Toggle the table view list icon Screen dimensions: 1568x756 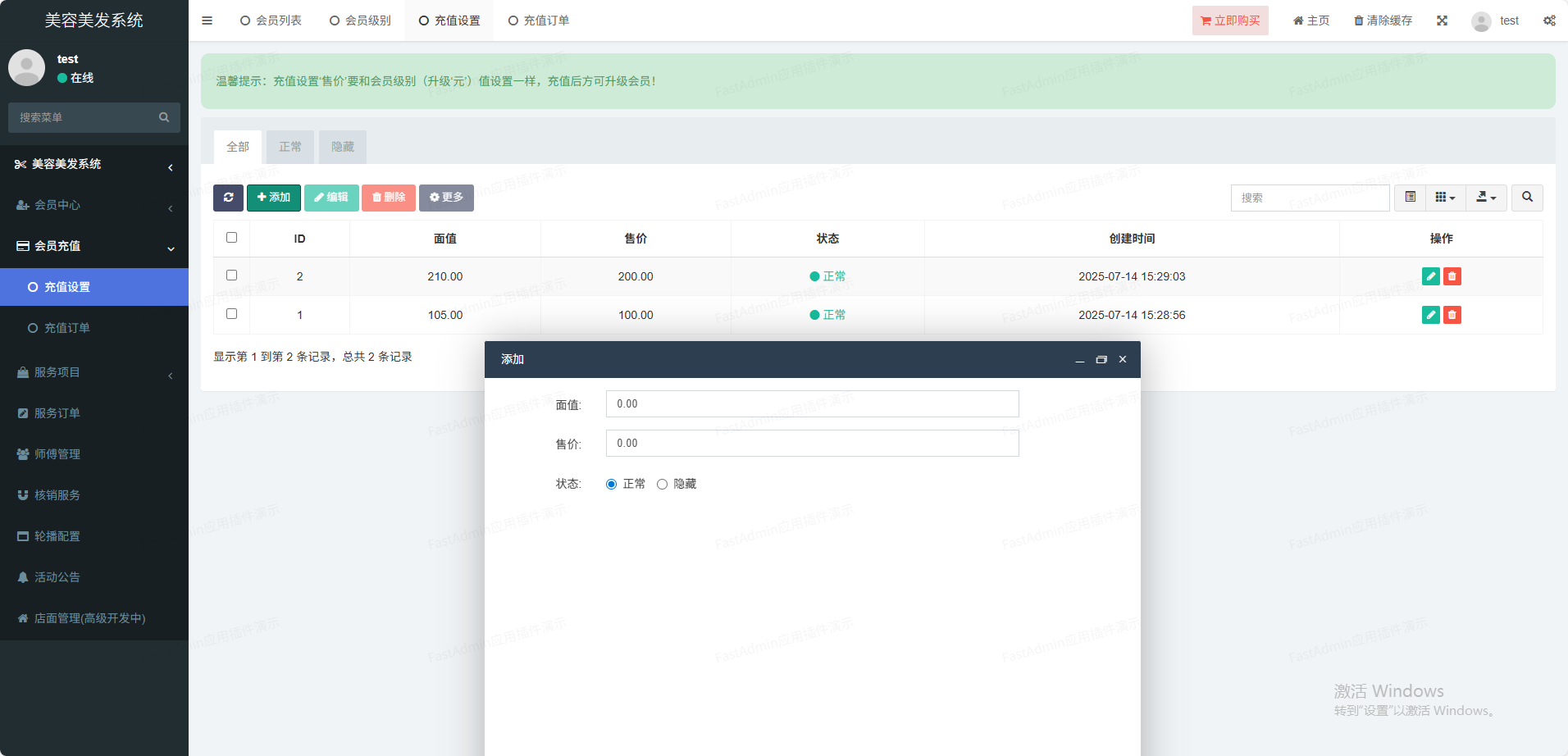pos(1410,198)
